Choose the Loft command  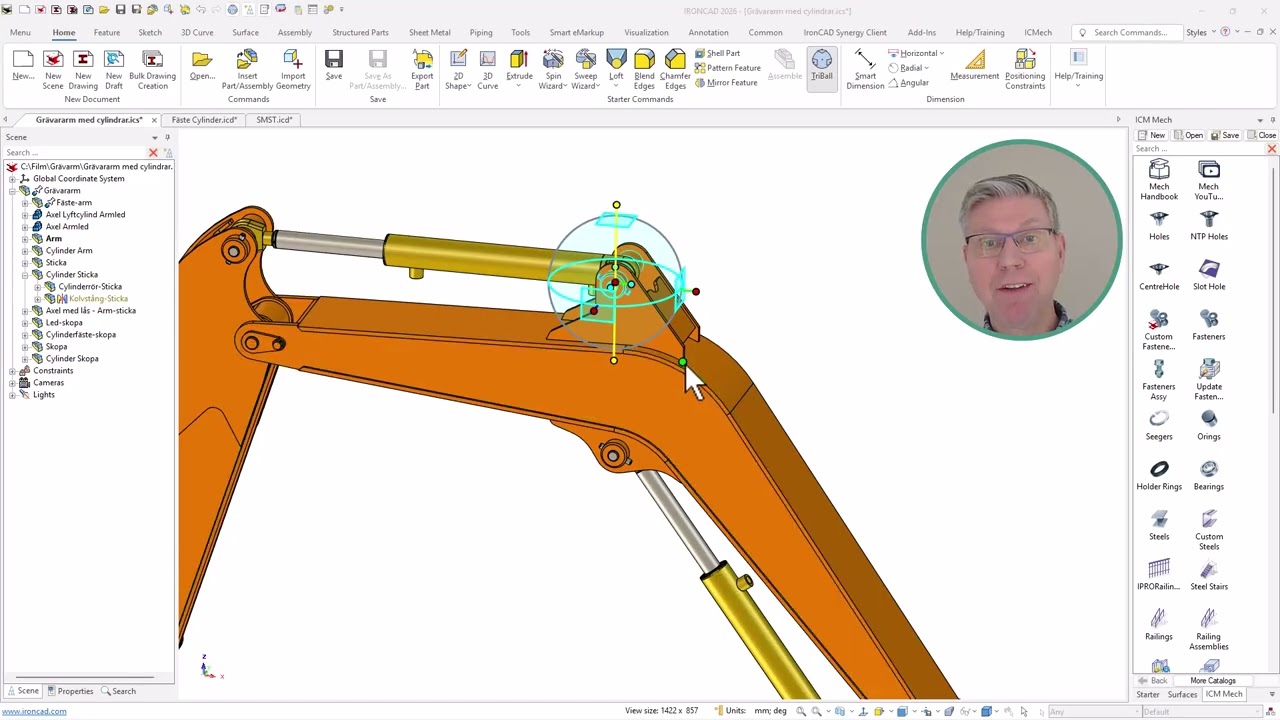(616, 66)
